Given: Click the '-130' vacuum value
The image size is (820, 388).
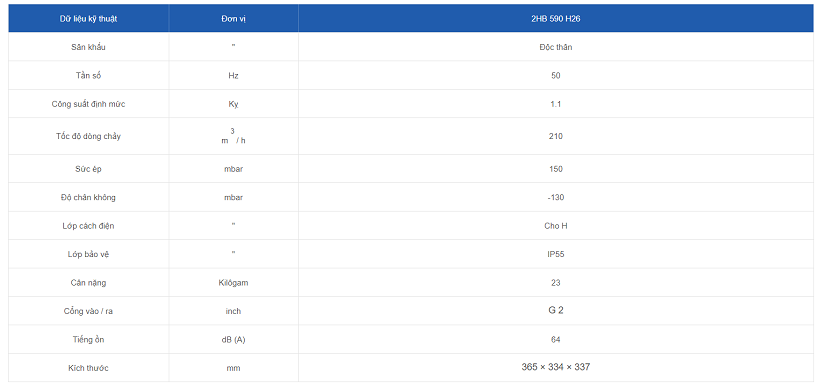Looking at the screenshot, I should (555, 198).
